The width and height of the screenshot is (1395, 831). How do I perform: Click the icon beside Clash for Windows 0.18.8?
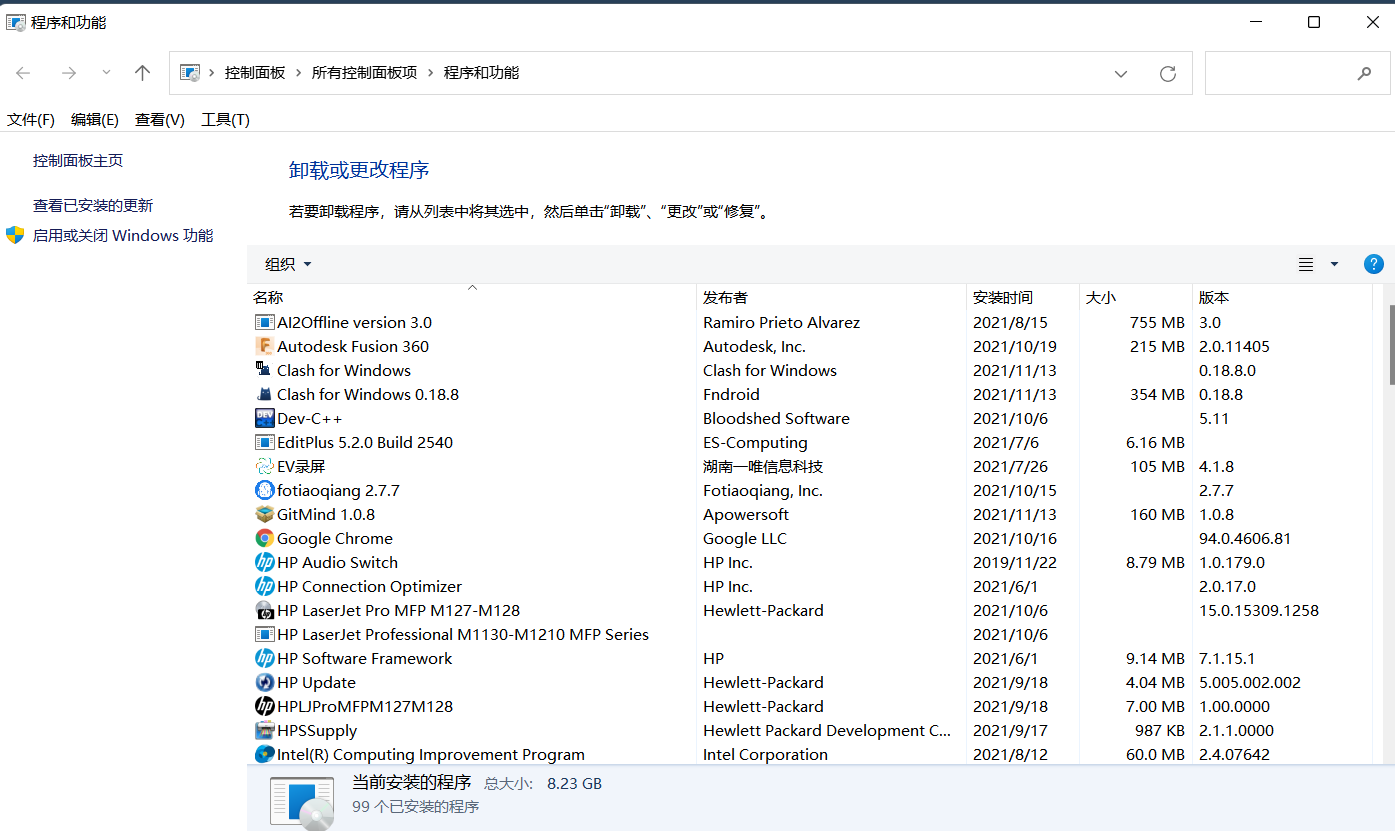[x=264, y=394]
